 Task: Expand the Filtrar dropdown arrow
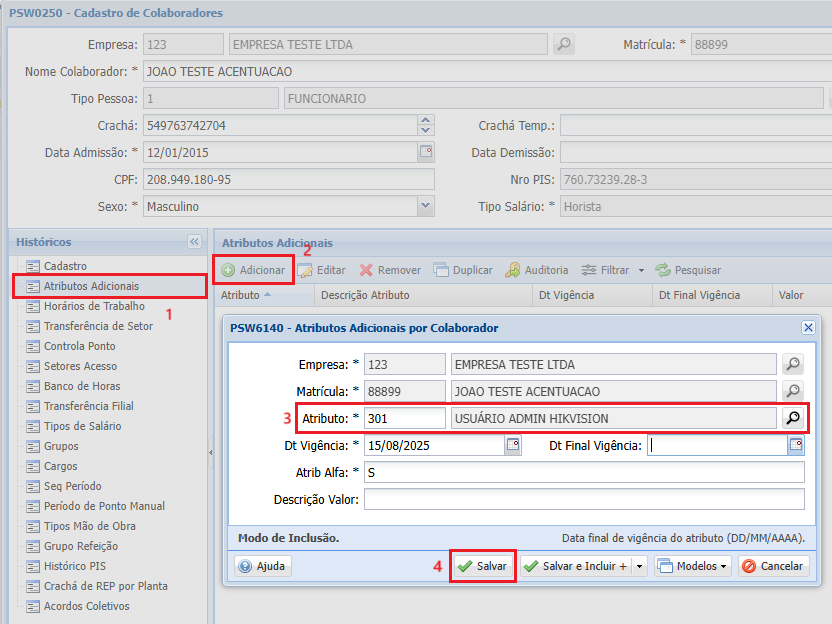pos(641,270)
